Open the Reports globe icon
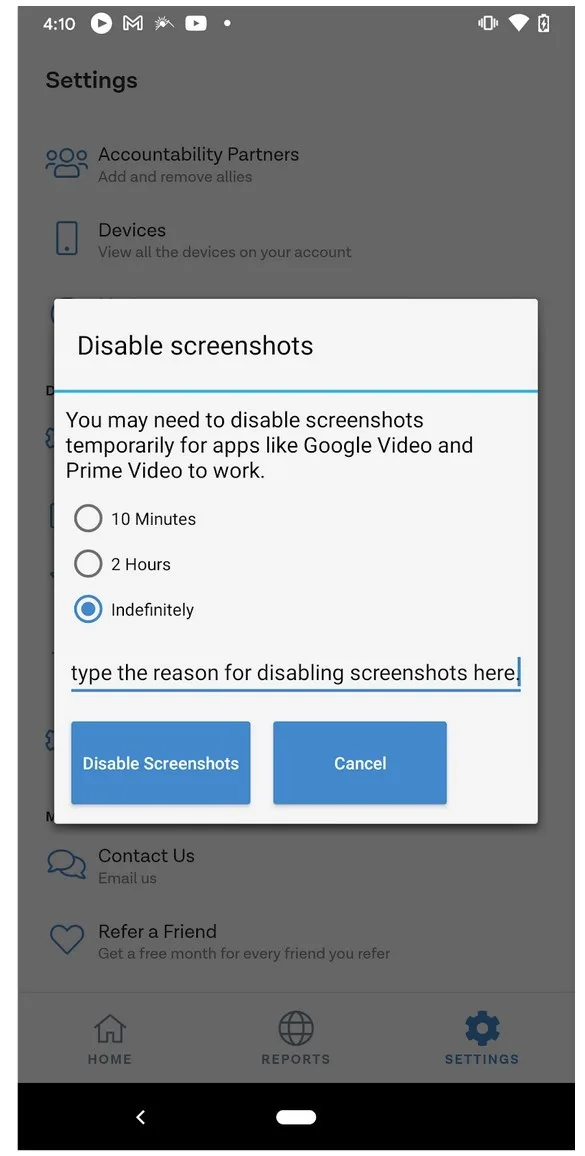This screenshot has width=585, height=1156. pos(296,1028)
